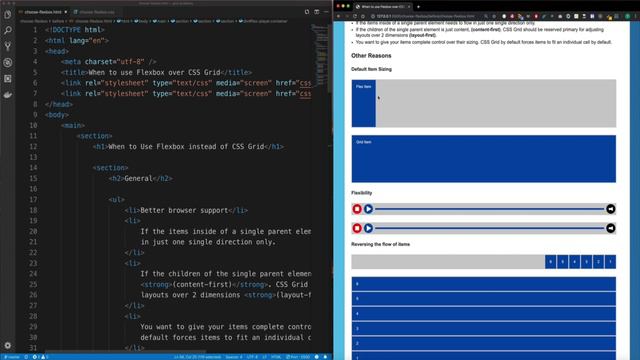Click the feedback smiley in status bar
The height and width of the screenshot is (360, 640).
[317, 357]
